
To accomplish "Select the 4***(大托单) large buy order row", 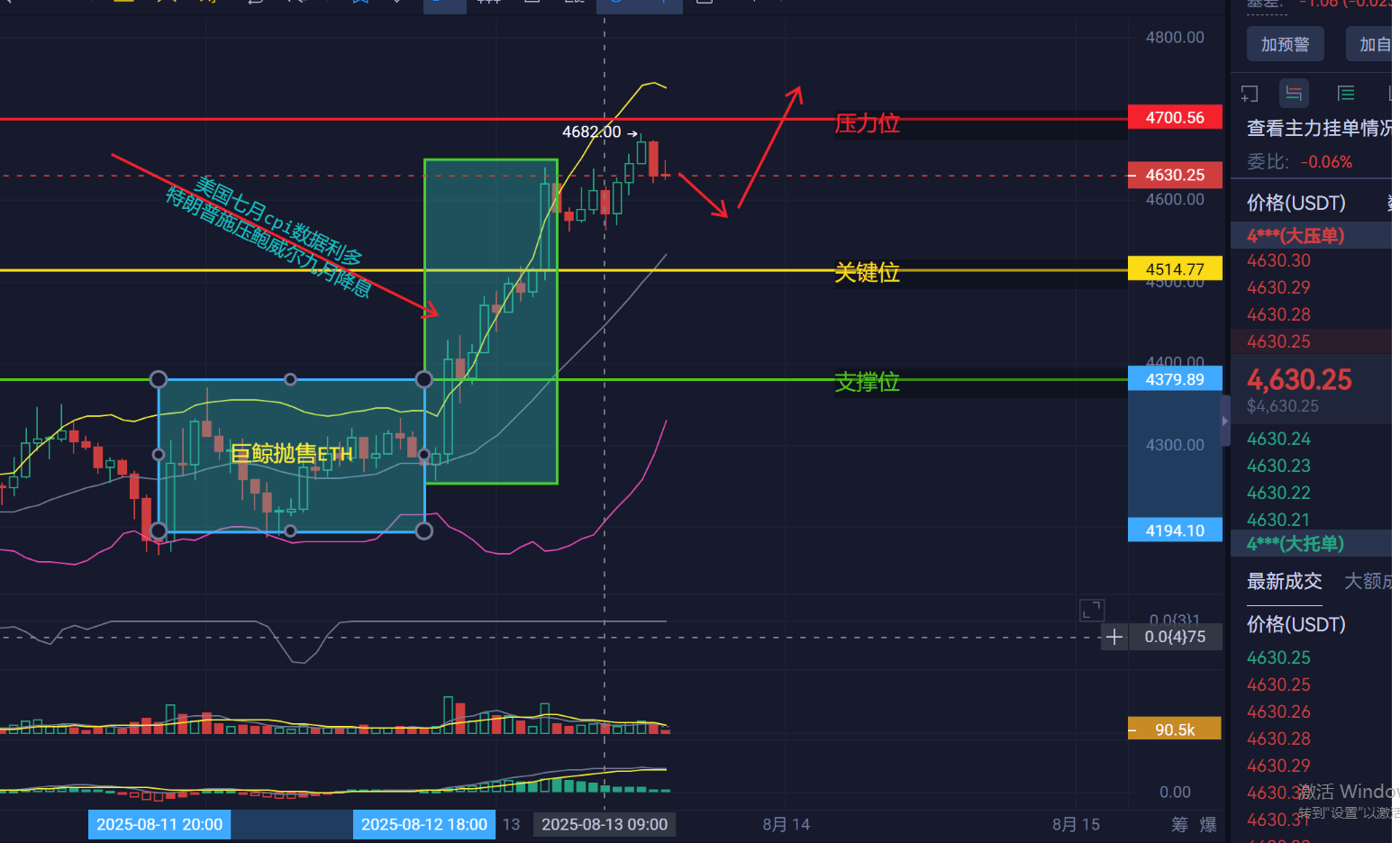I will point(1311,543).
